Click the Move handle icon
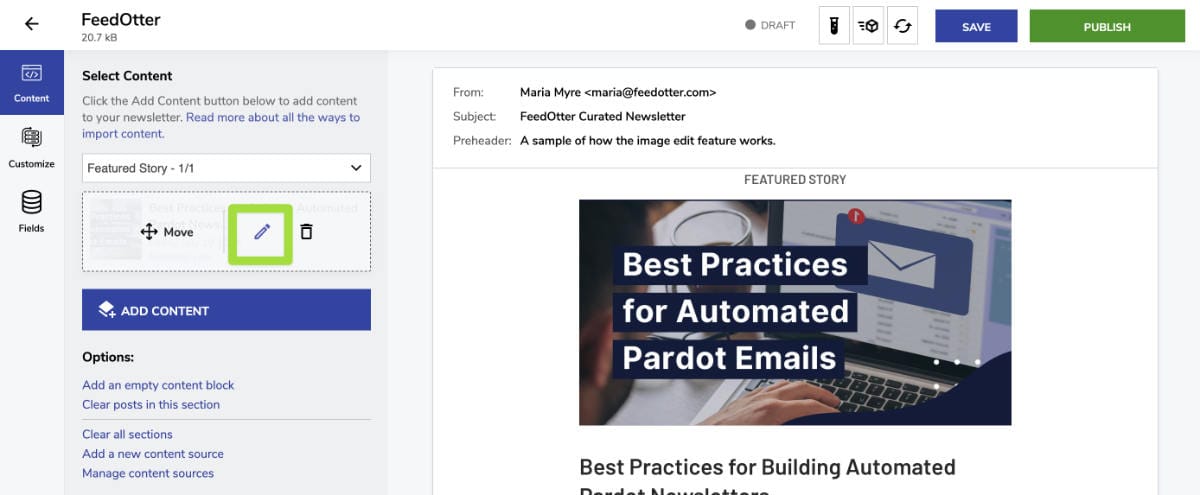This screenshot has height=495, width=1200. tap(149, 232)
